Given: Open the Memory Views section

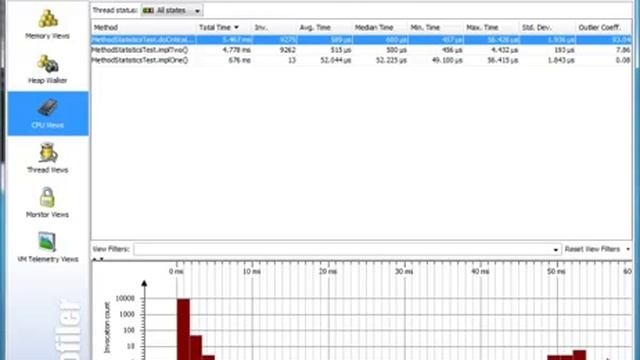Looking at the screenshot, I should tap(47, 24).
